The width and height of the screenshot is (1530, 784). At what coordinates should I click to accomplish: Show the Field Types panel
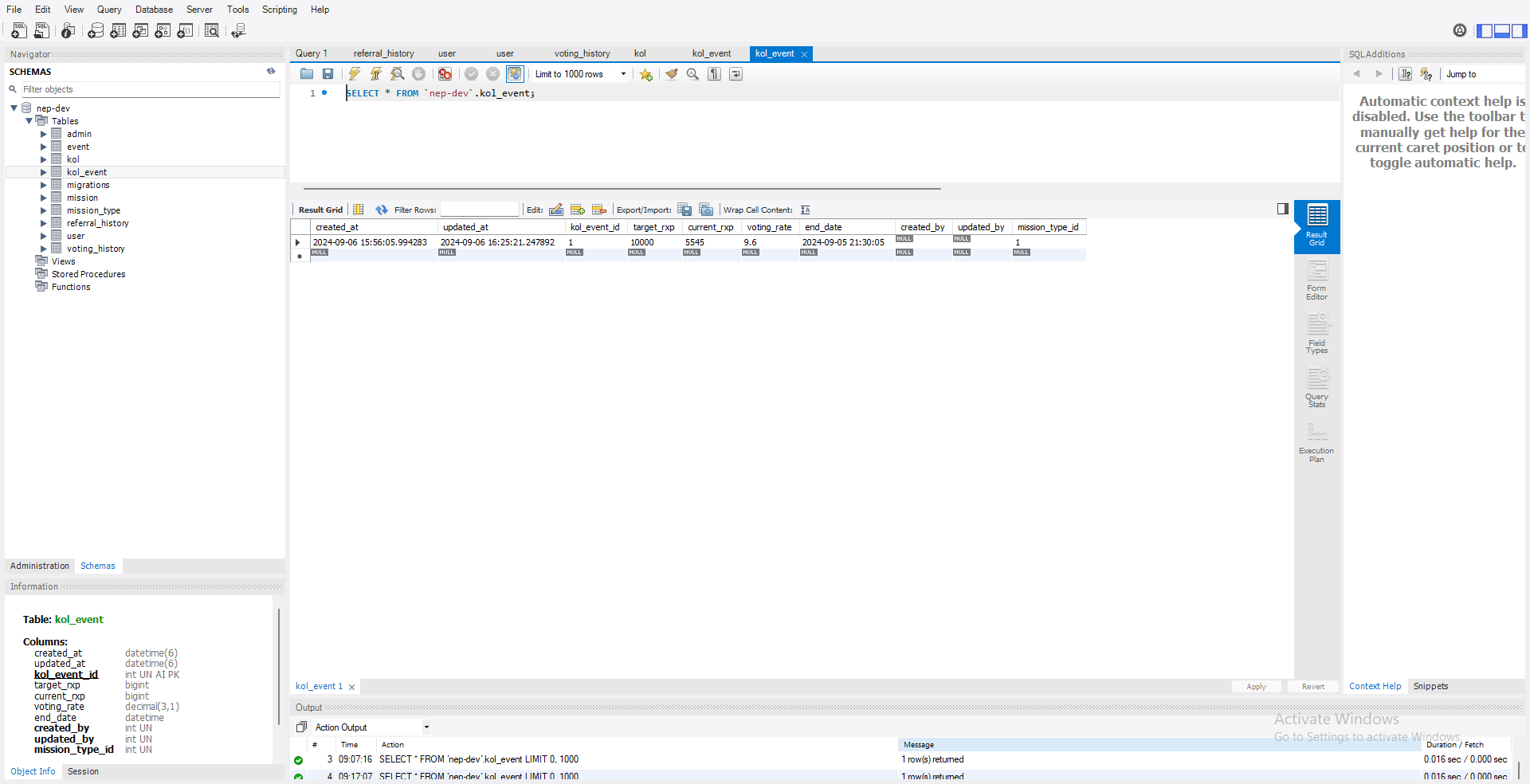coord(1317,335)
